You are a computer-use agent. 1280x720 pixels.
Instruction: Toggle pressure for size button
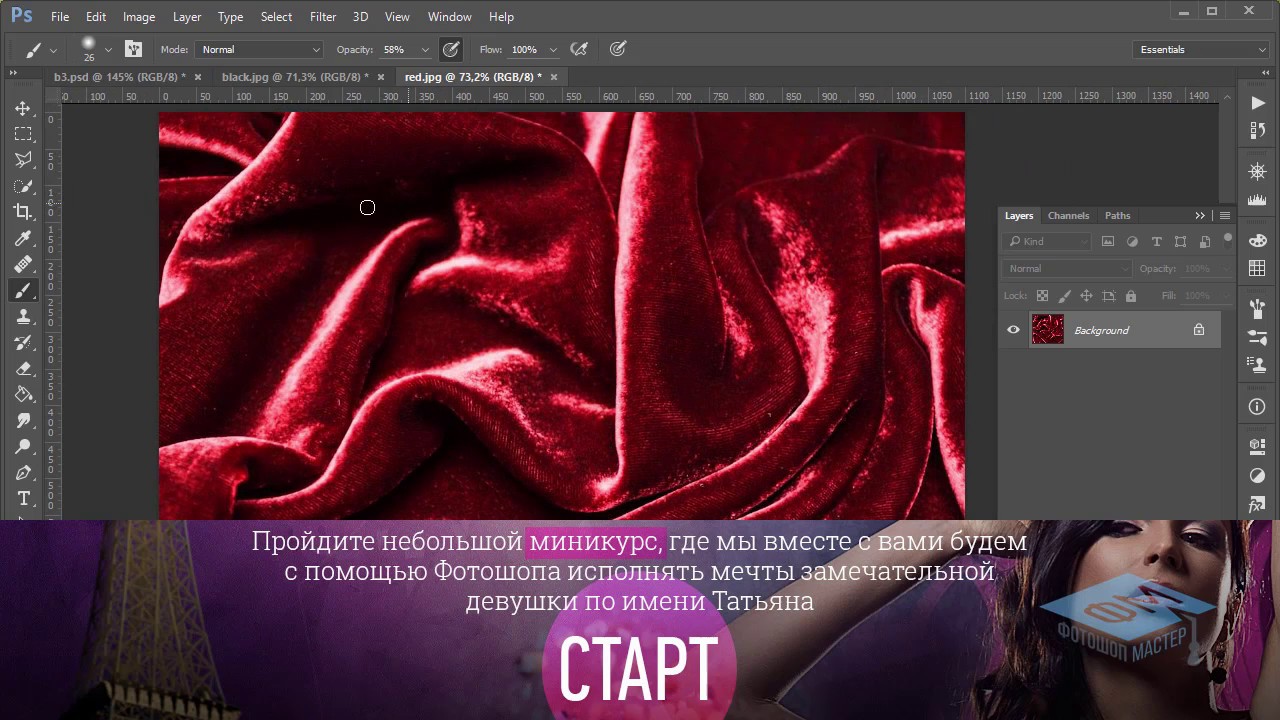coord(618,49)
